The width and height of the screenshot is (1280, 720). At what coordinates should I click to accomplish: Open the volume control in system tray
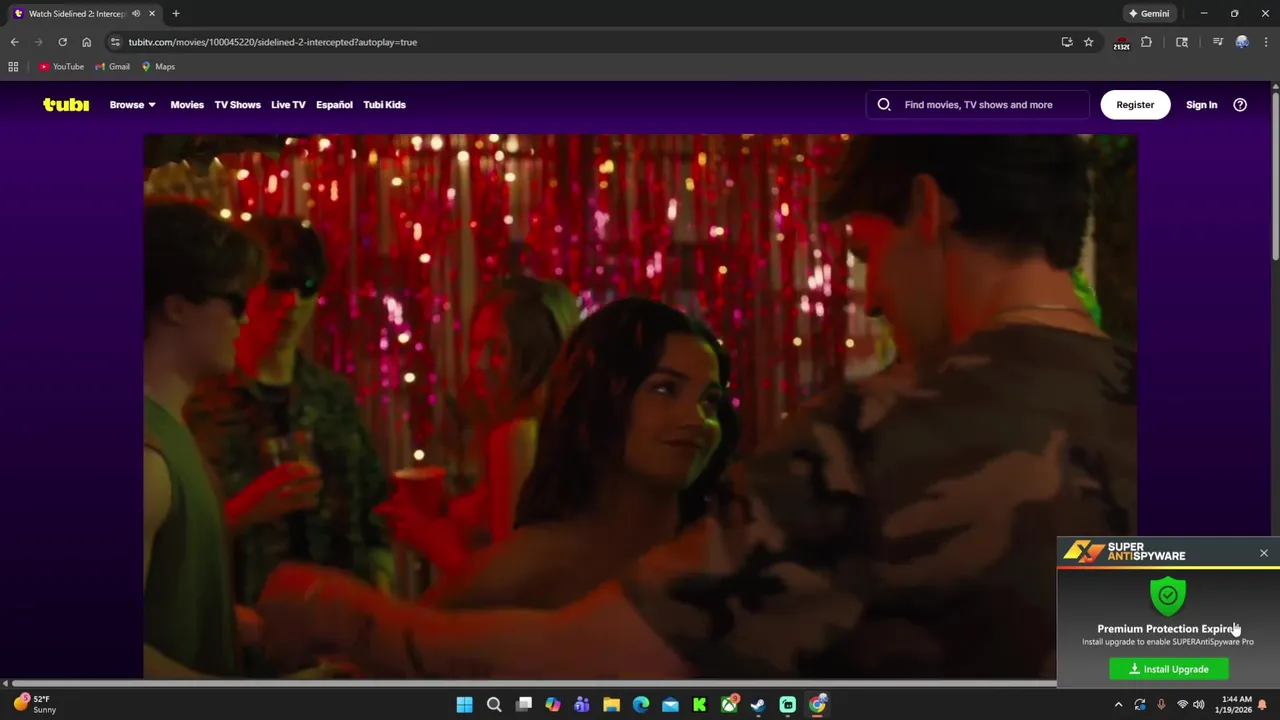coord(1198,705)
